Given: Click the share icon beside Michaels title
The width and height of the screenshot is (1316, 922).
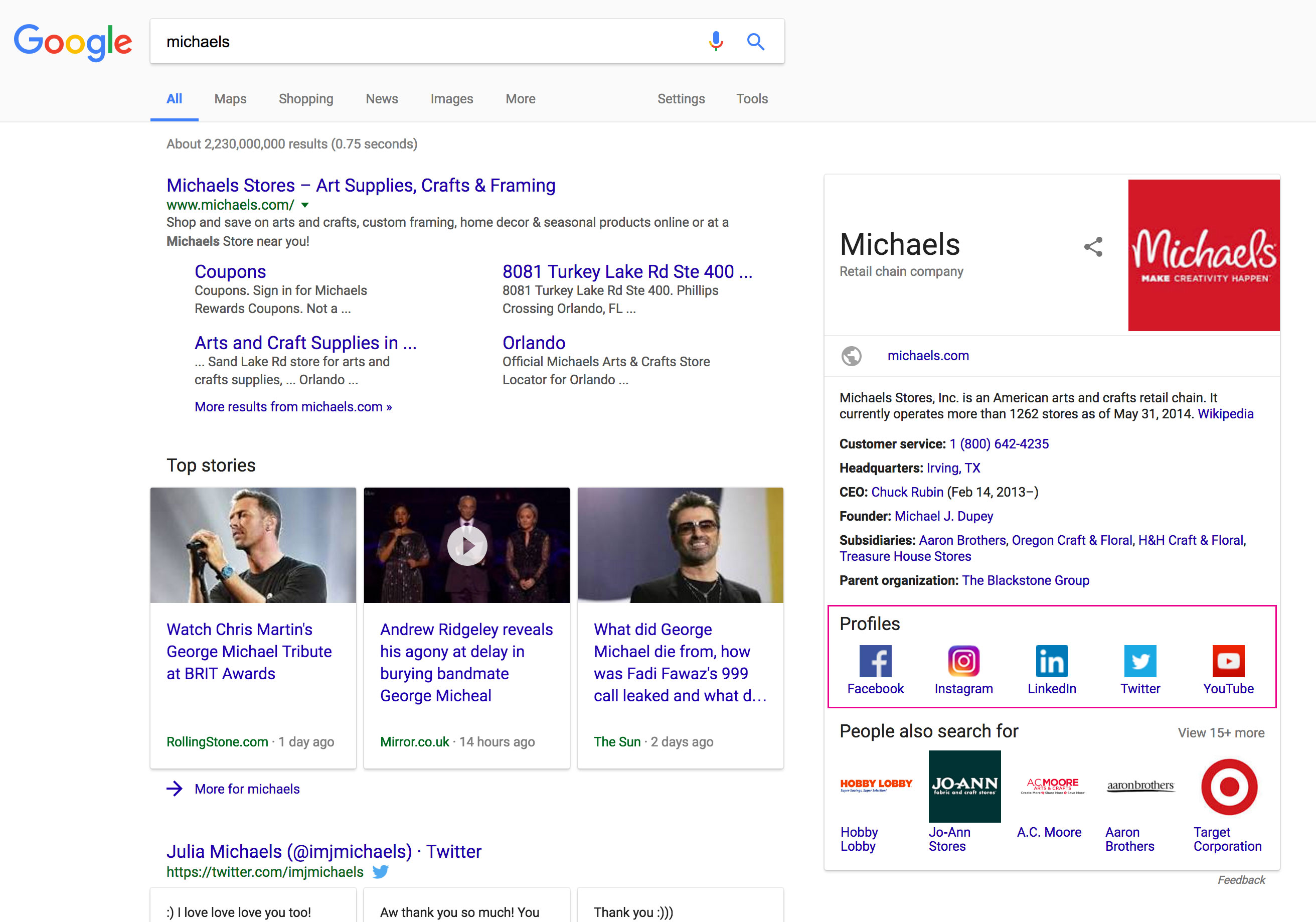Looking at the screenshot, I should point(1093,247).
